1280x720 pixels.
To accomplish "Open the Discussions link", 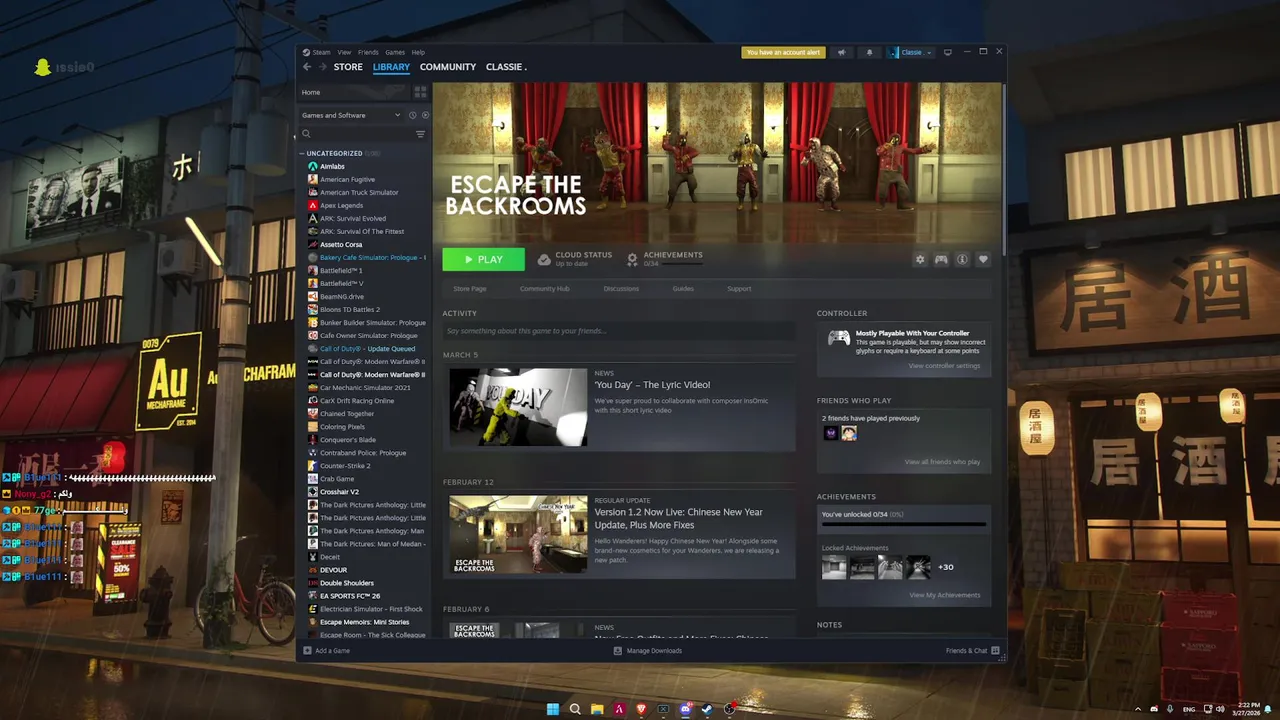I will (621, 289).
